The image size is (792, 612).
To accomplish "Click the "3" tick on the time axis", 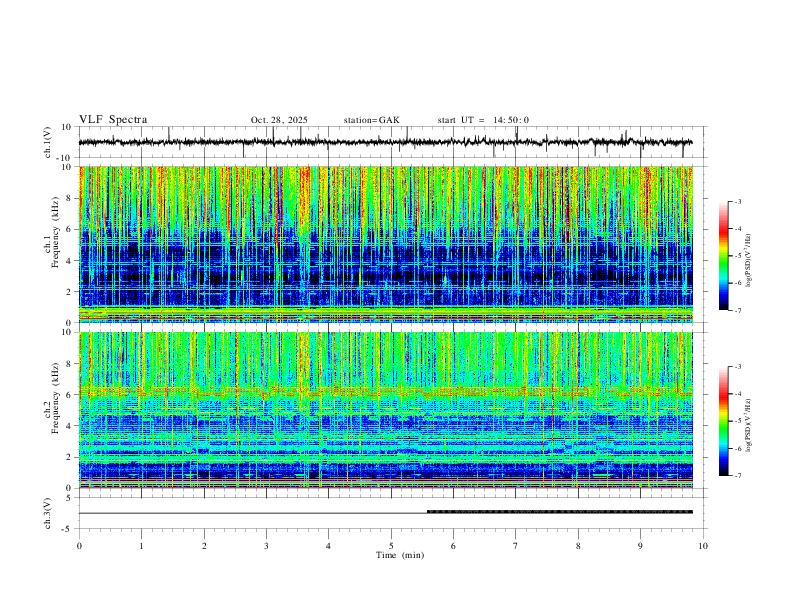I will (x=266, y=546).
